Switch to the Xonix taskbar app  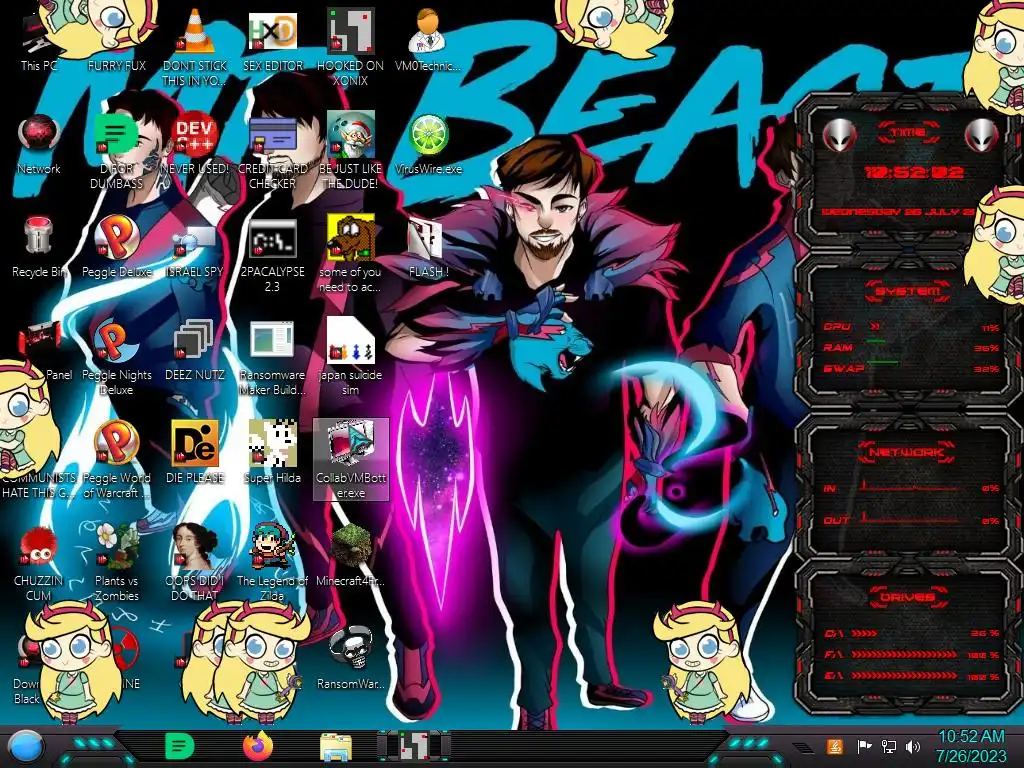pos(414,746)
